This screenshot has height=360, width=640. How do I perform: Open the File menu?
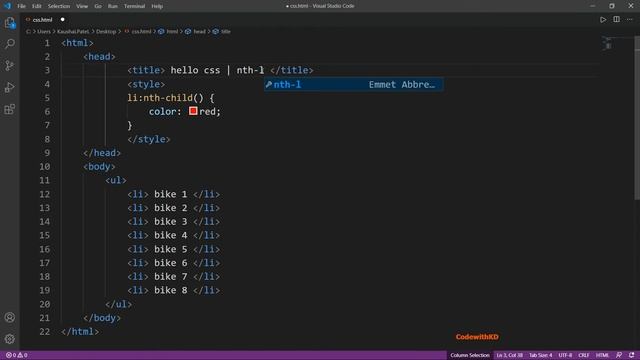(21, 6)
